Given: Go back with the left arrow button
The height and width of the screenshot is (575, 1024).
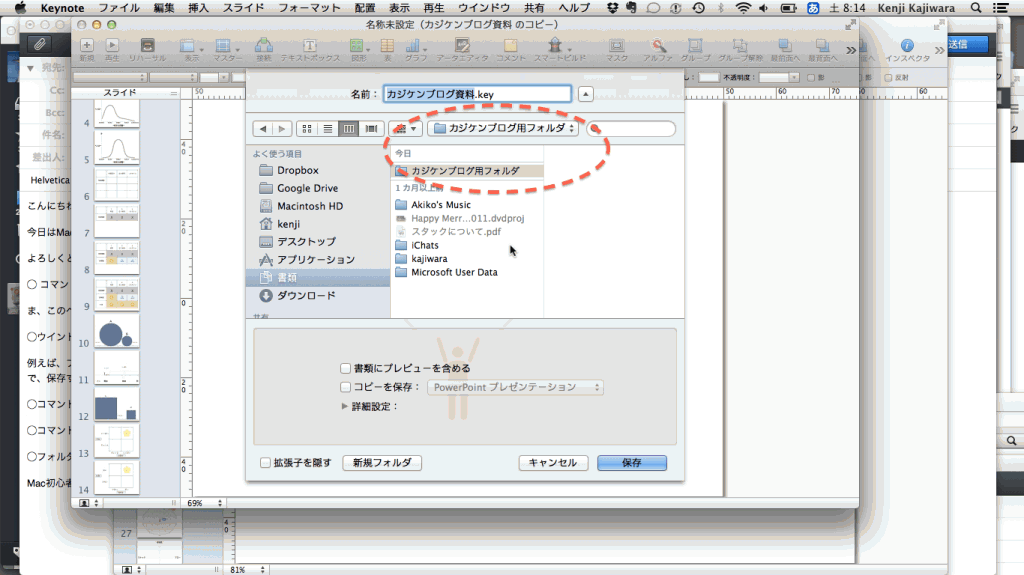Looking at the screenshot, I should pos(263,129).
